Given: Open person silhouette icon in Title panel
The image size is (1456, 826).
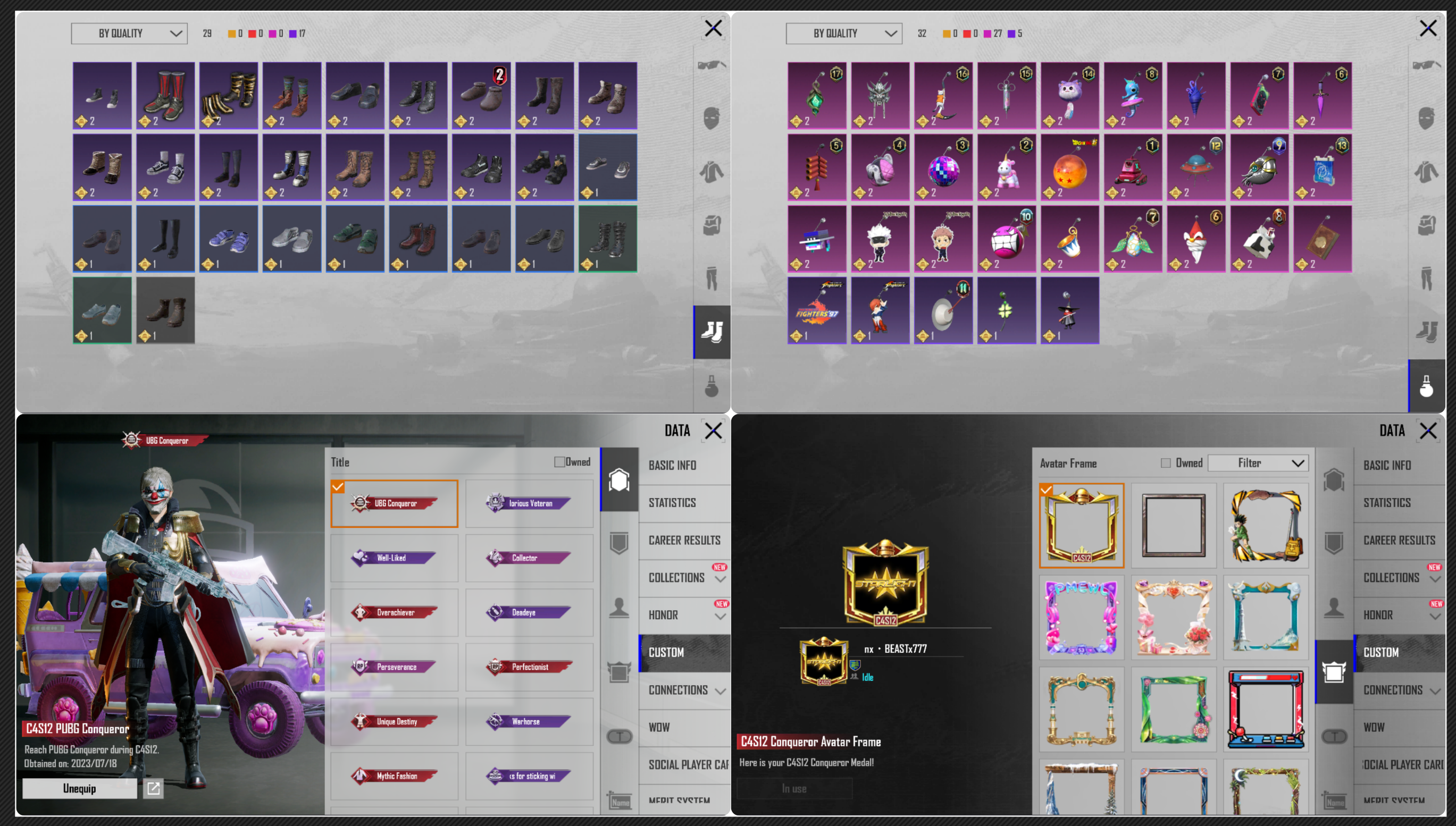Looking at the screenshot, I should pos(619,608).
